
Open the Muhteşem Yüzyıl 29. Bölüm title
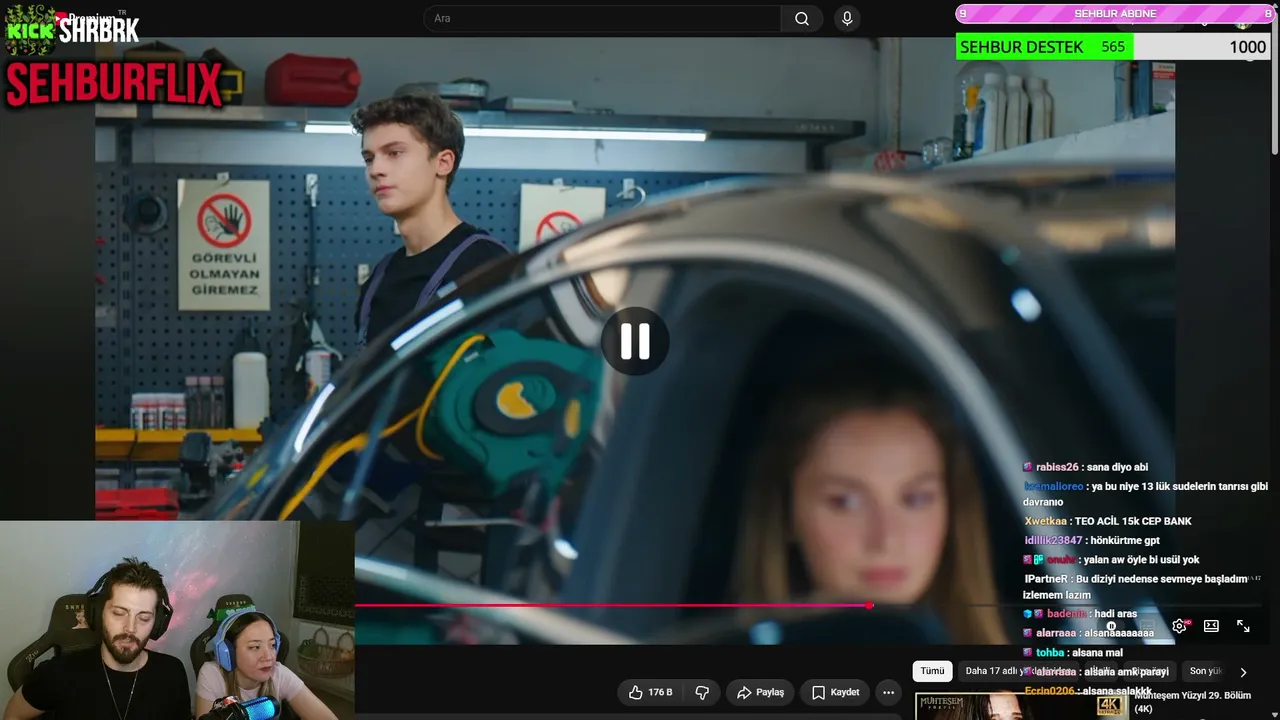[1192, 701]
